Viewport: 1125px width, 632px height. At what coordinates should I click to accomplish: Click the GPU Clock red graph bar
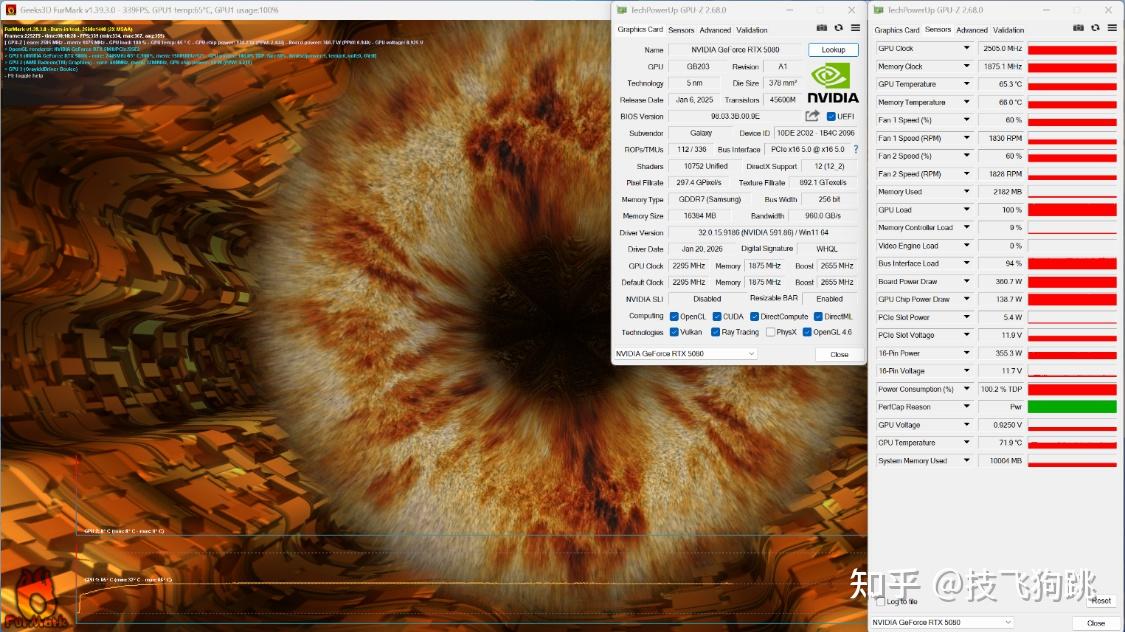coord(1072,49)
